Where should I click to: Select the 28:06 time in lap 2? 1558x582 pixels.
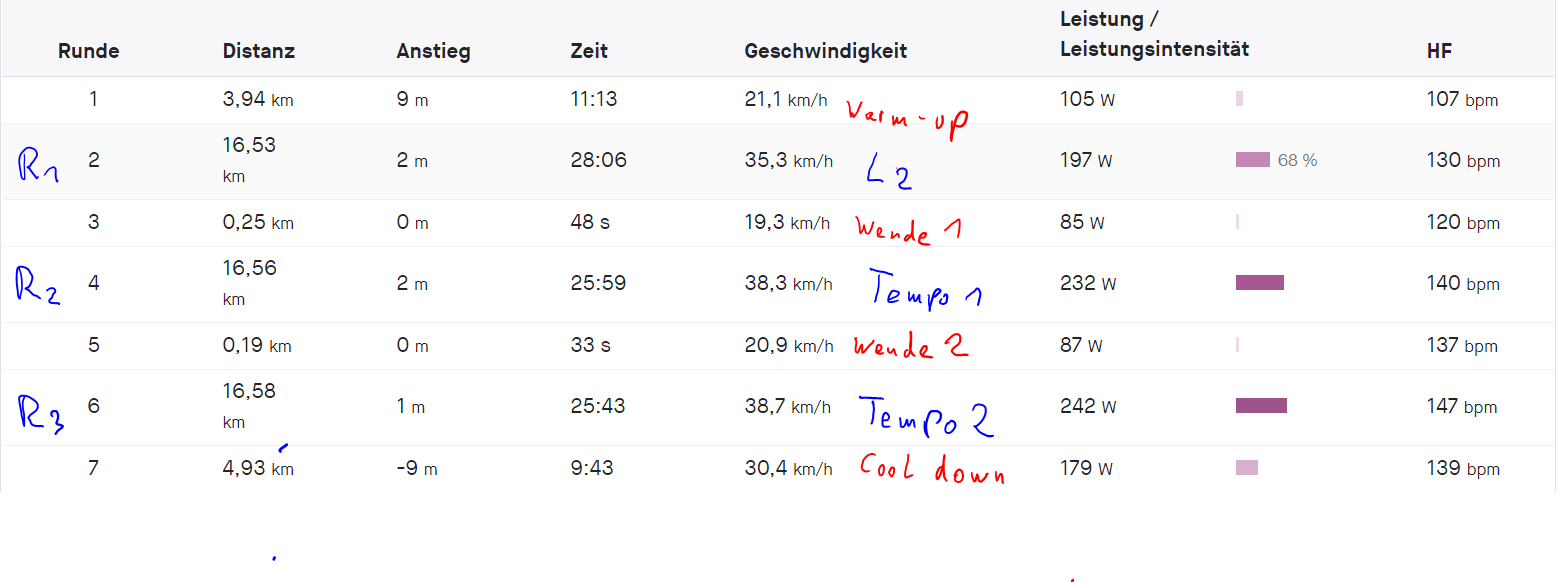pyautogui.click(x=598, y=160)
